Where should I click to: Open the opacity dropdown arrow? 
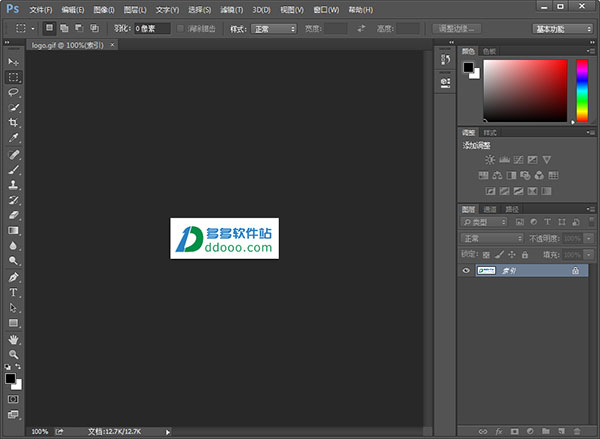tap(589, 238)
